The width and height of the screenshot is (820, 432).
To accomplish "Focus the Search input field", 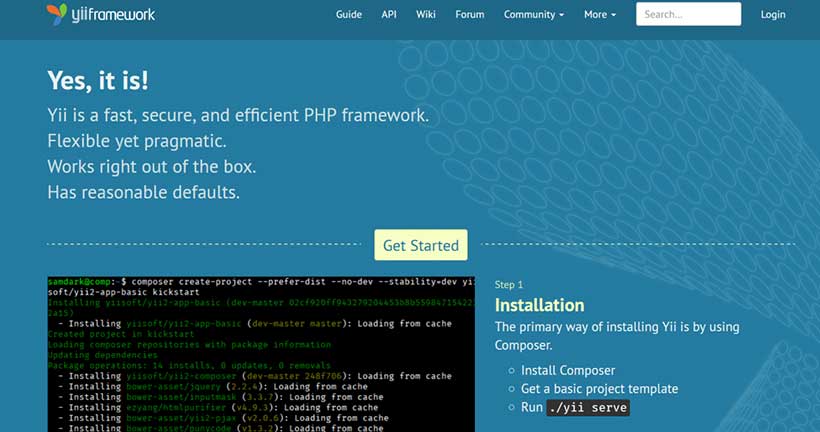I will pos(688,14).
